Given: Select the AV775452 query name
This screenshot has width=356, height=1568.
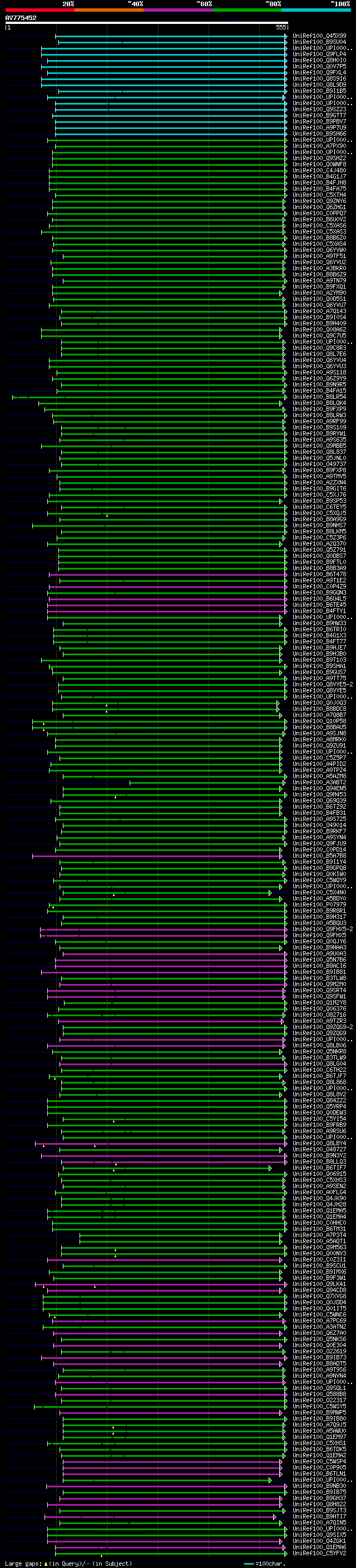Looking at the screenshot, I should (x=21, y=18).
